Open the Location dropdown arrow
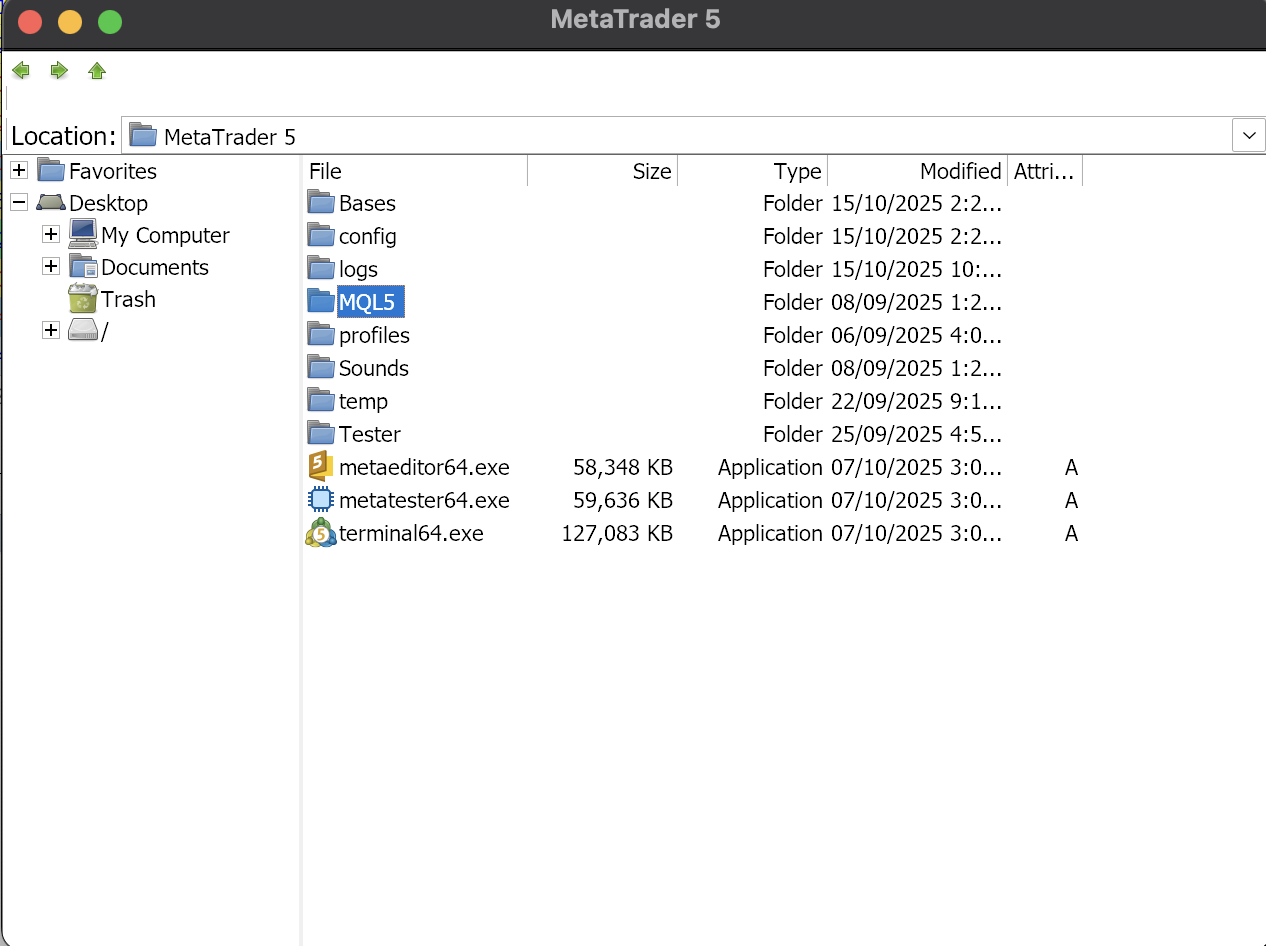1266x946 pixels. tap(1248, 135)
